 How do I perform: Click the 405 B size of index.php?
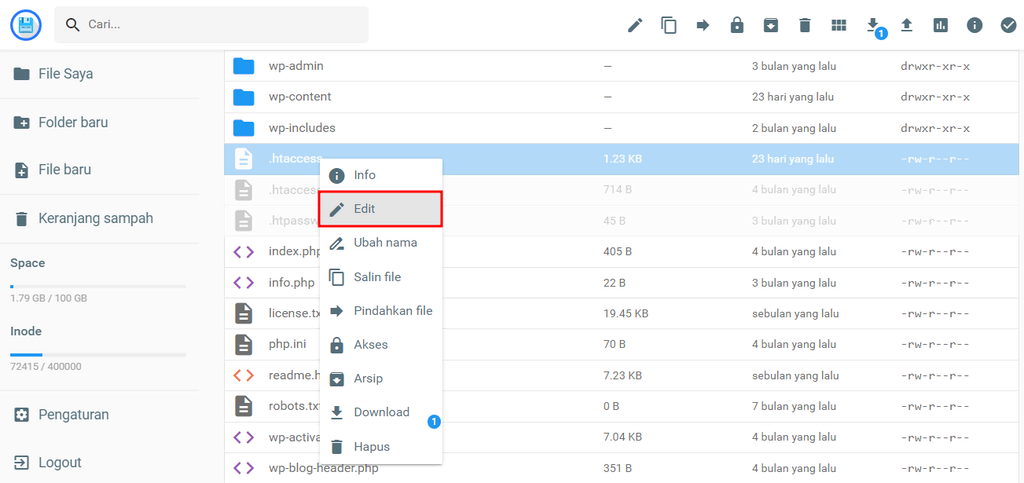click(x=617, y=251)
